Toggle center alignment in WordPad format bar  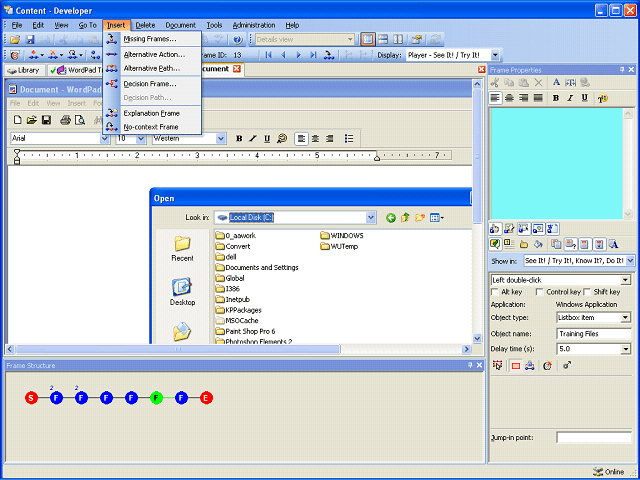click(315, 139)
